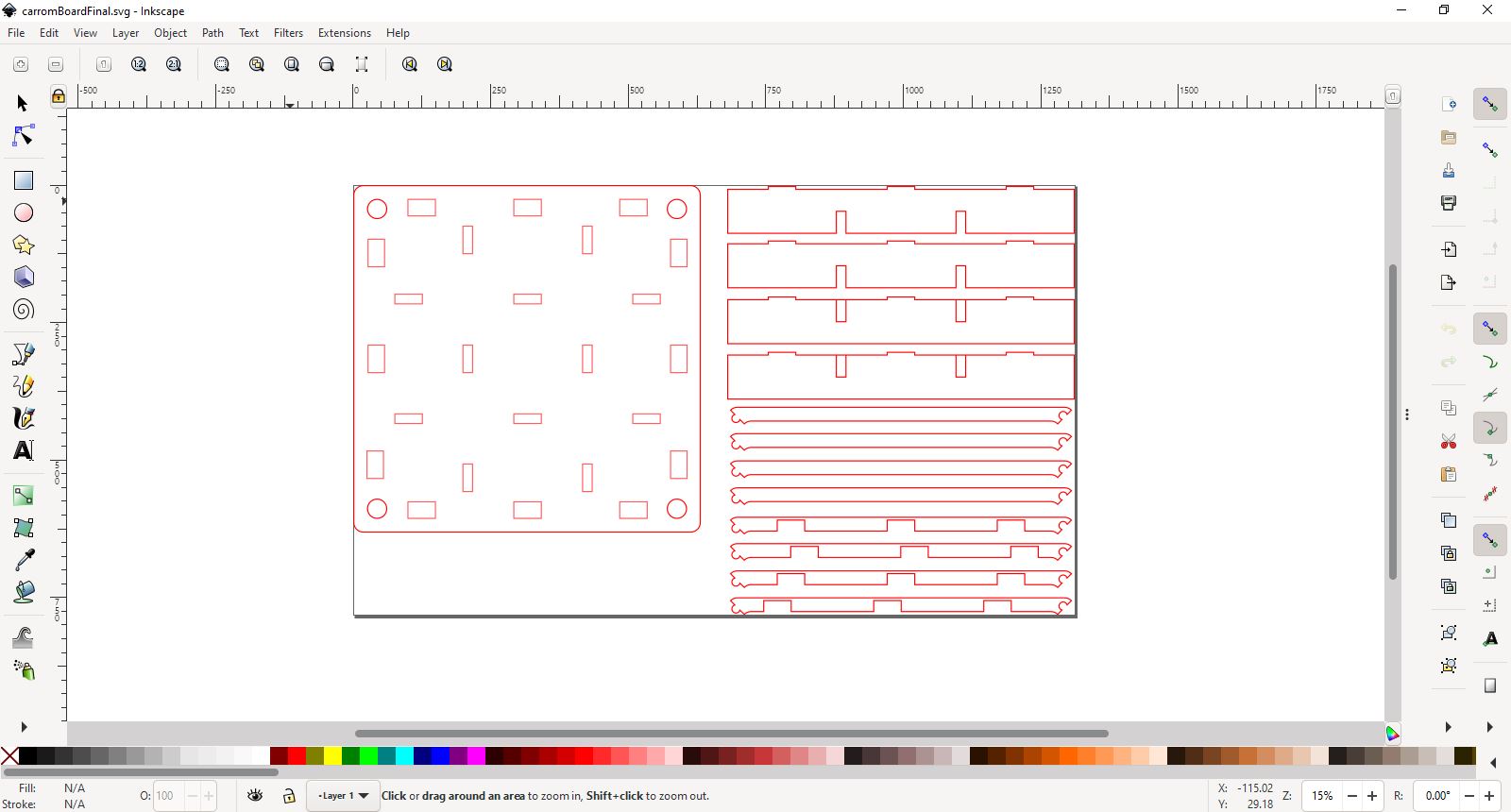
Task: Toggle snap to text baseline
Action: tap(1490, 638)
